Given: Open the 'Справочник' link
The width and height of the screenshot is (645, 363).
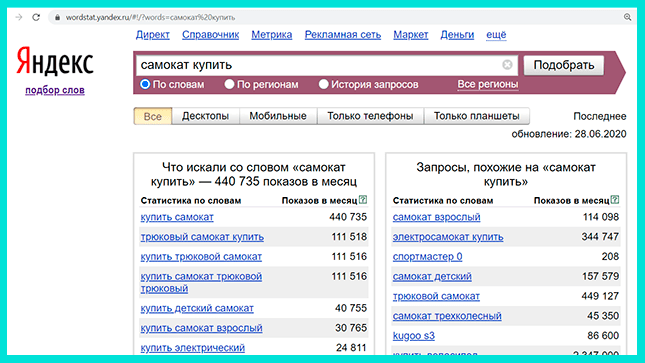Looking at the screenshot, I should coord(211,35).
